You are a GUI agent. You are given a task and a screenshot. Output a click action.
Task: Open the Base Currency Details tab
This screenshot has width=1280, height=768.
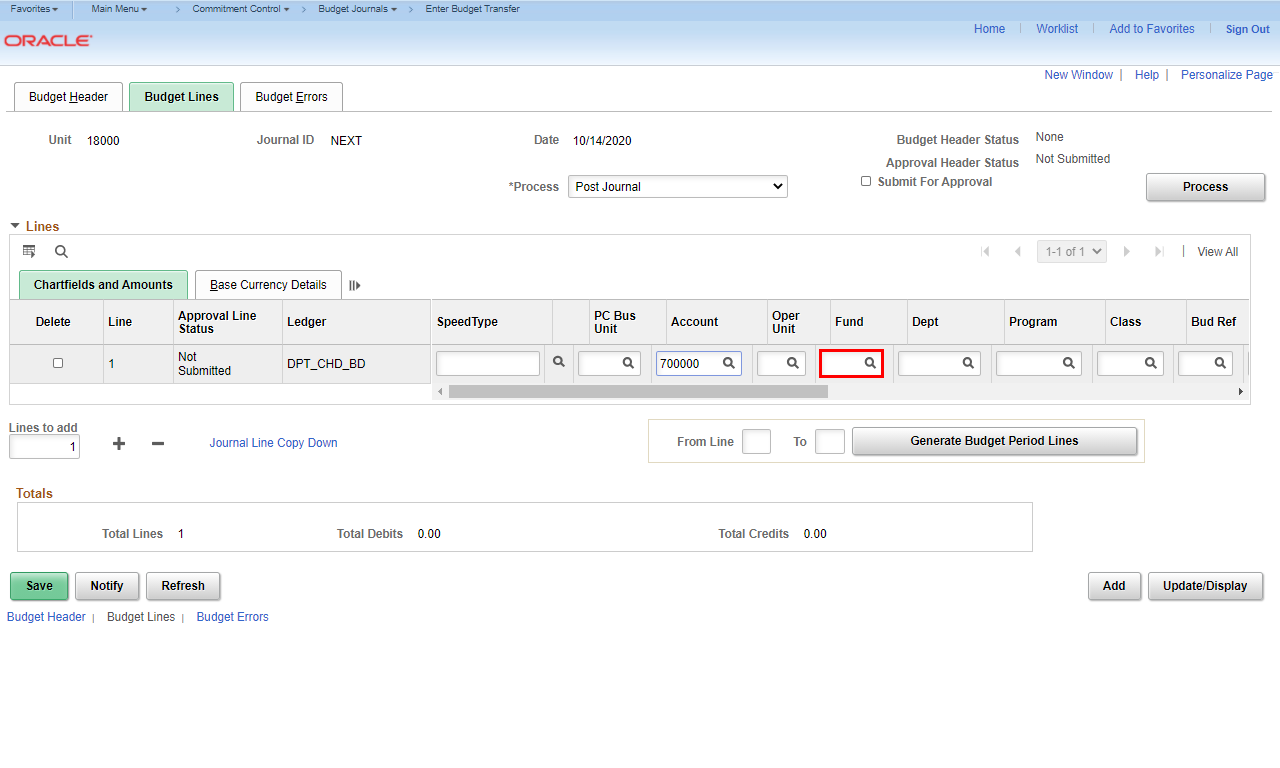coord(268,285)
